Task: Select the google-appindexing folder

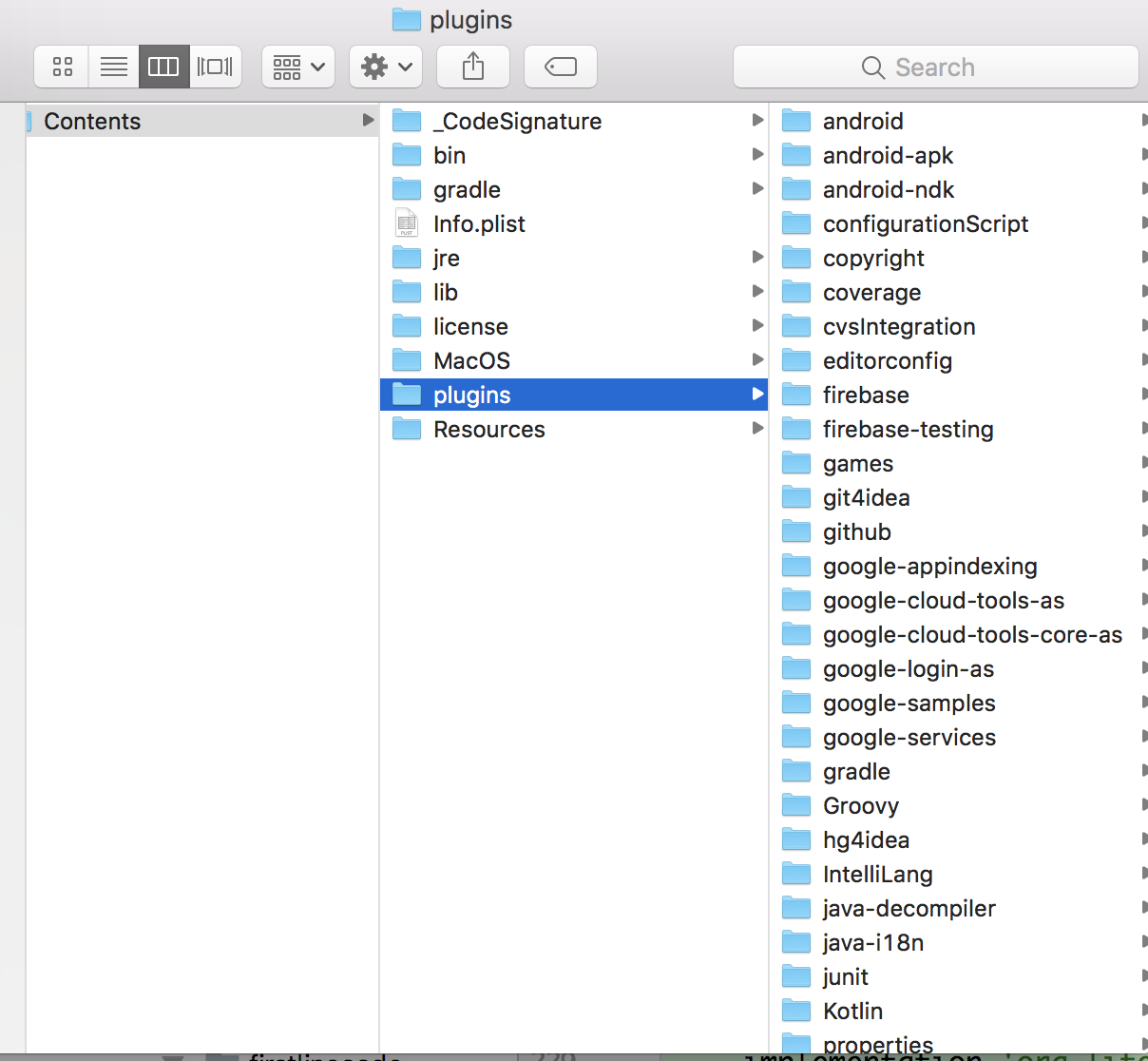Action: (x=959, y=566)
